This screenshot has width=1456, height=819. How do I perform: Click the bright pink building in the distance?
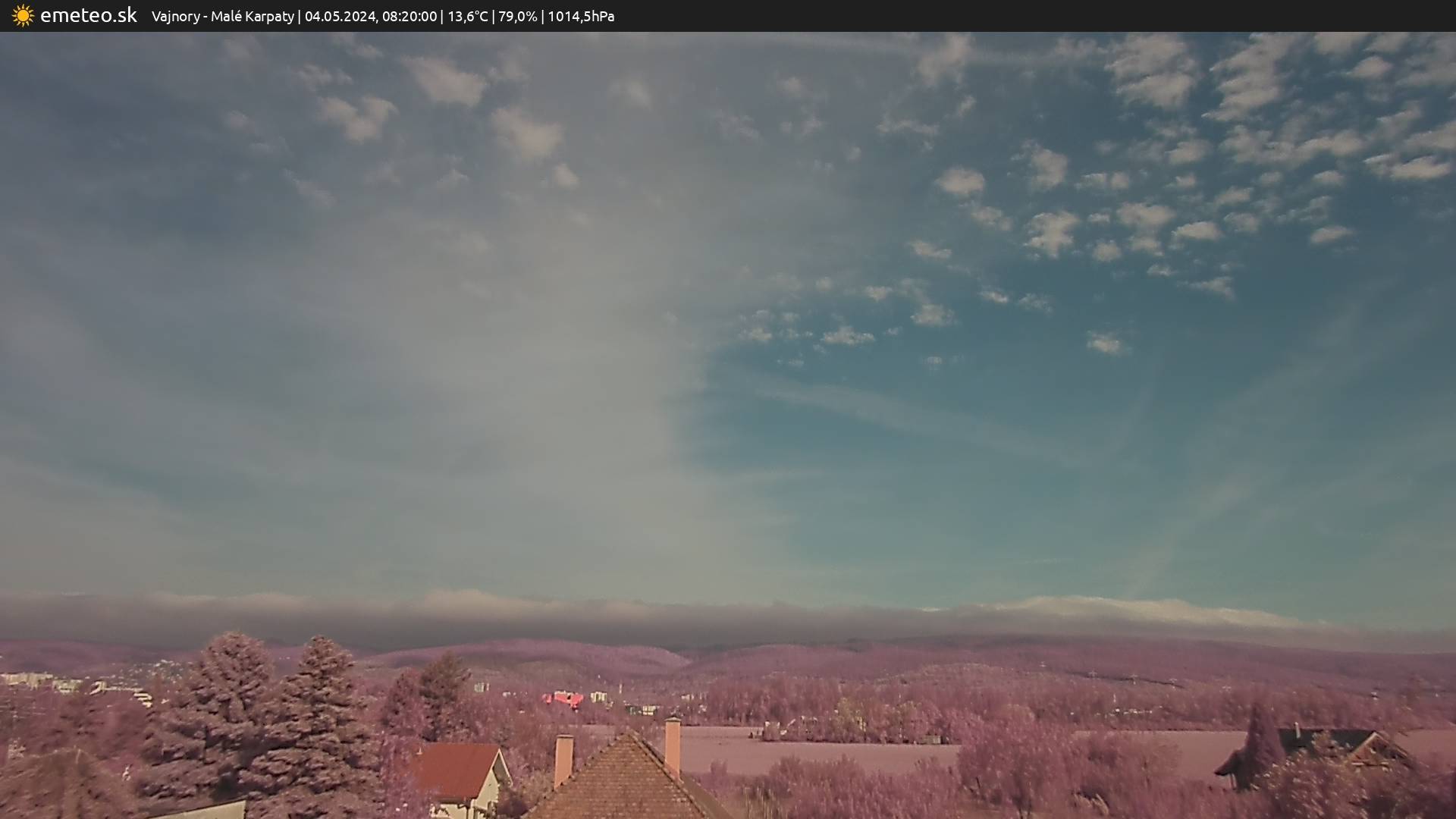(x=563, y=698)
